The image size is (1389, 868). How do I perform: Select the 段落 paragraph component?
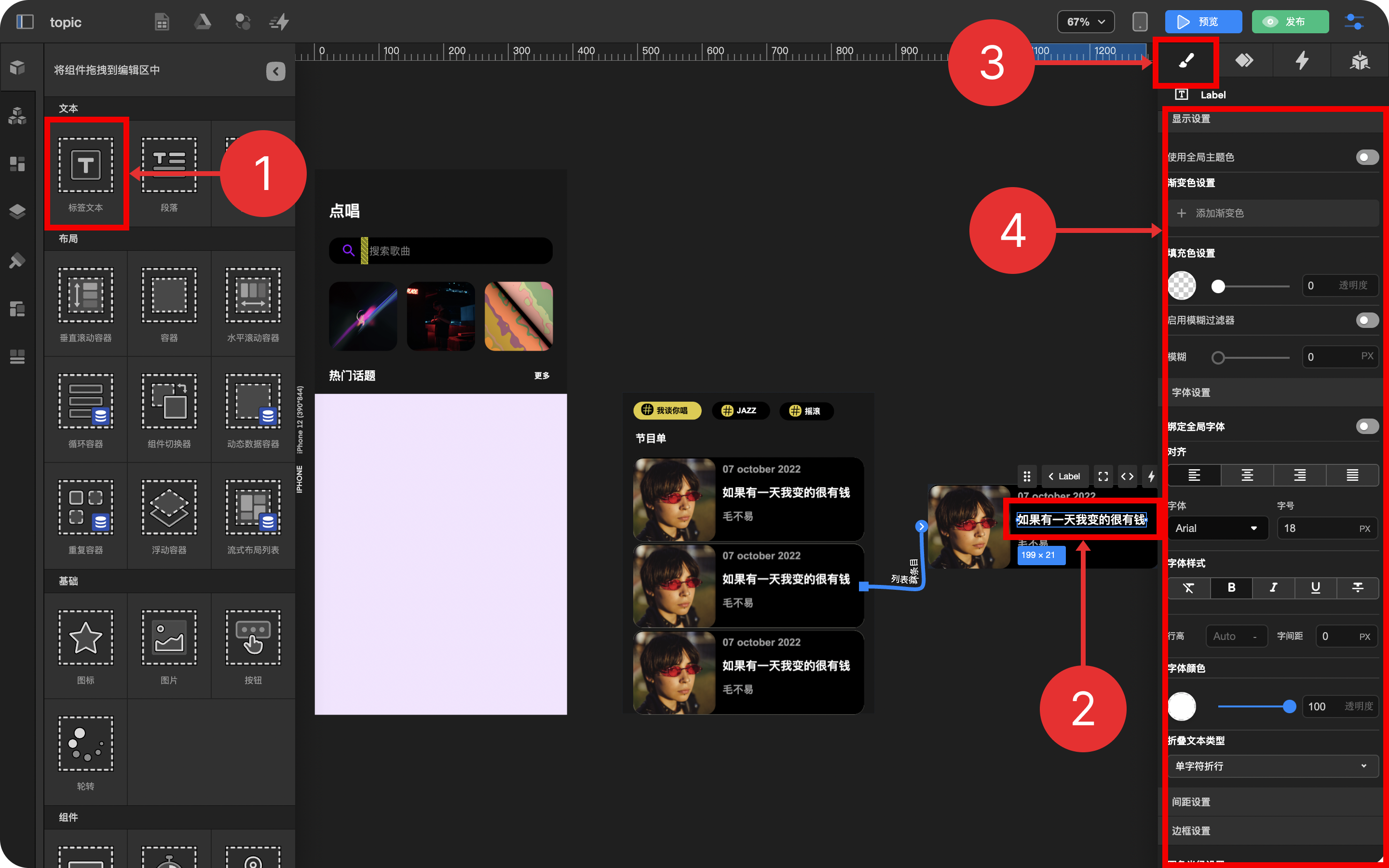169,174
